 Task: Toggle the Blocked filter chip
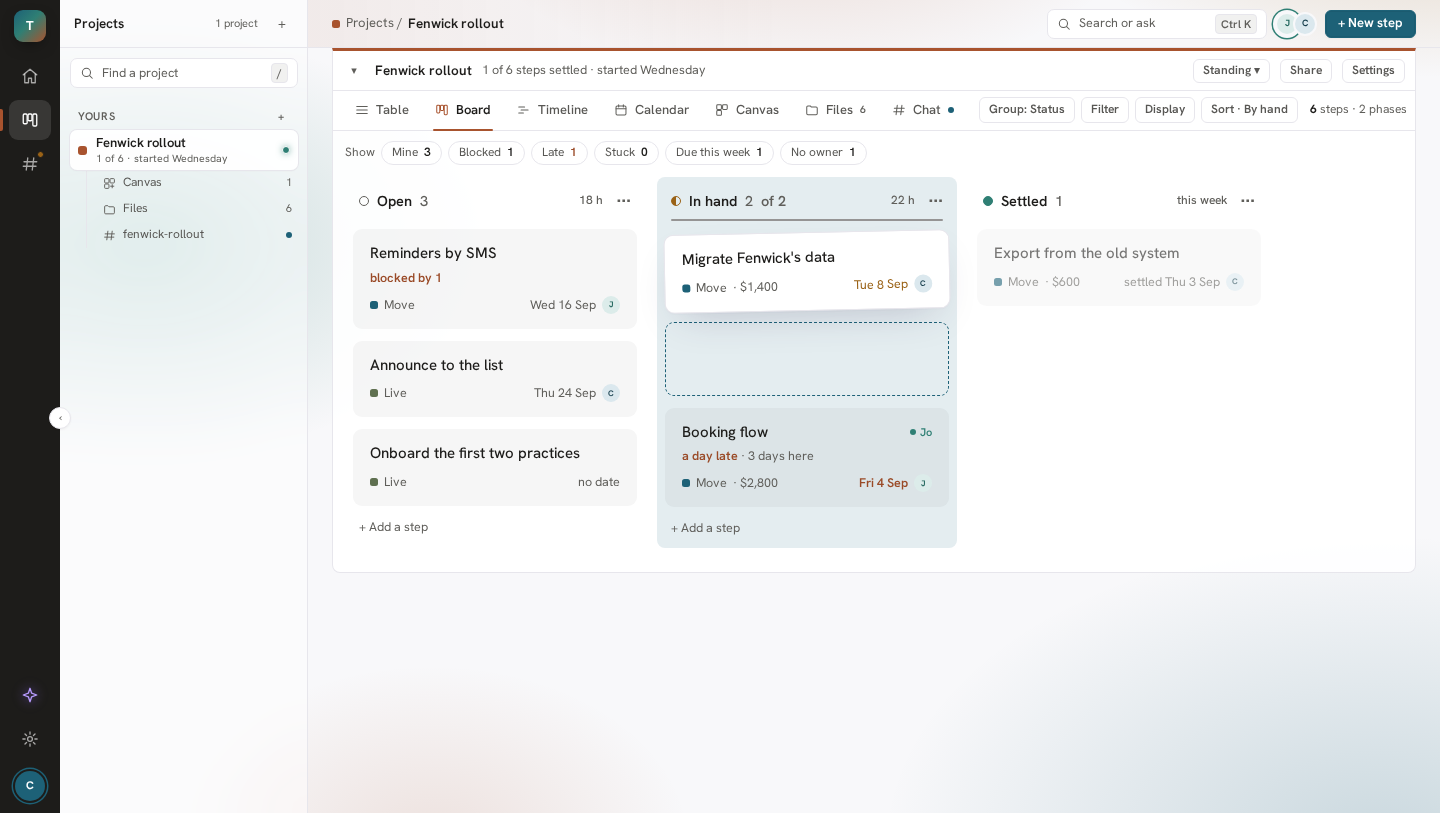(x=486, y=153)
